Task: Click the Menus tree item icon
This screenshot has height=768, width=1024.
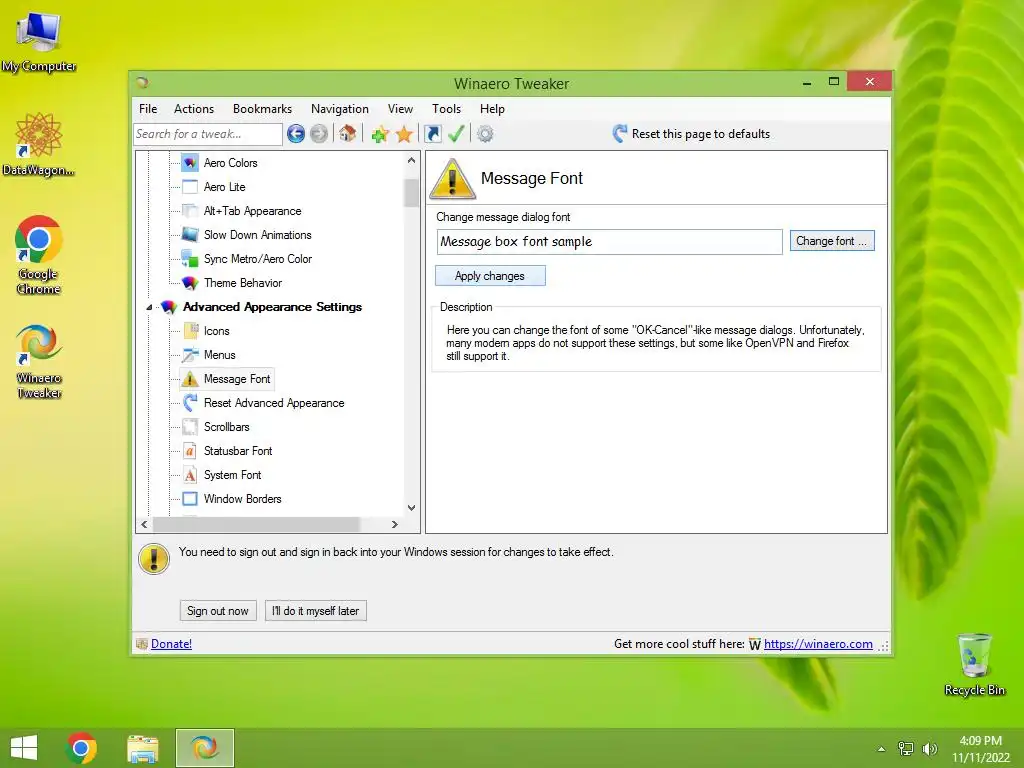Action: click(x=190, y=355)
